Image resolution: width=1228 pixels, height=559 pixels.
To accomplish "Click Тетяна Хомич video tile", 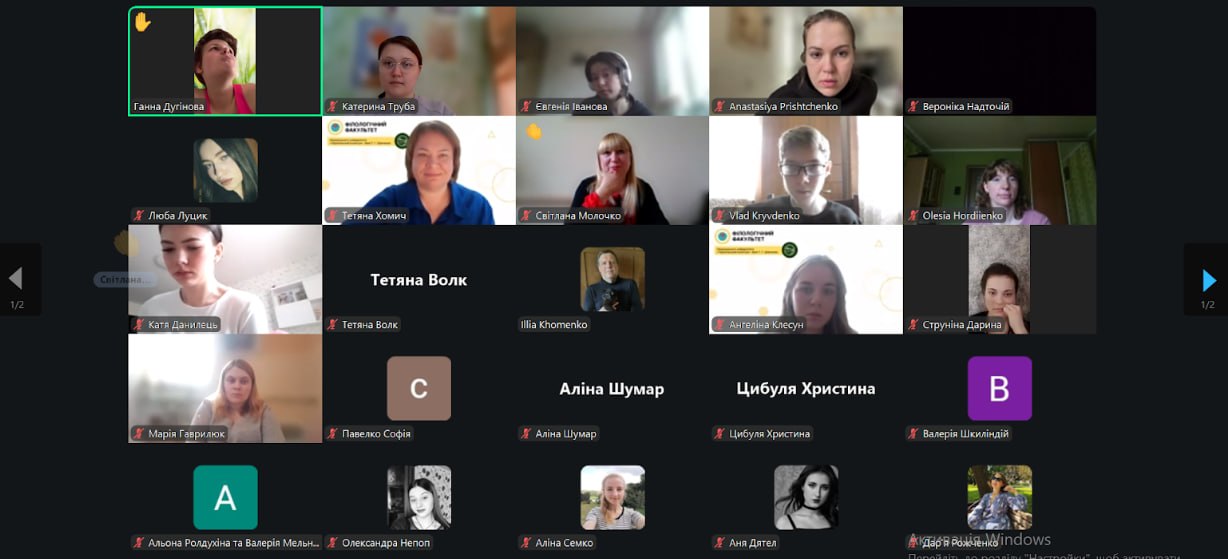I will [x=419, y=170].
